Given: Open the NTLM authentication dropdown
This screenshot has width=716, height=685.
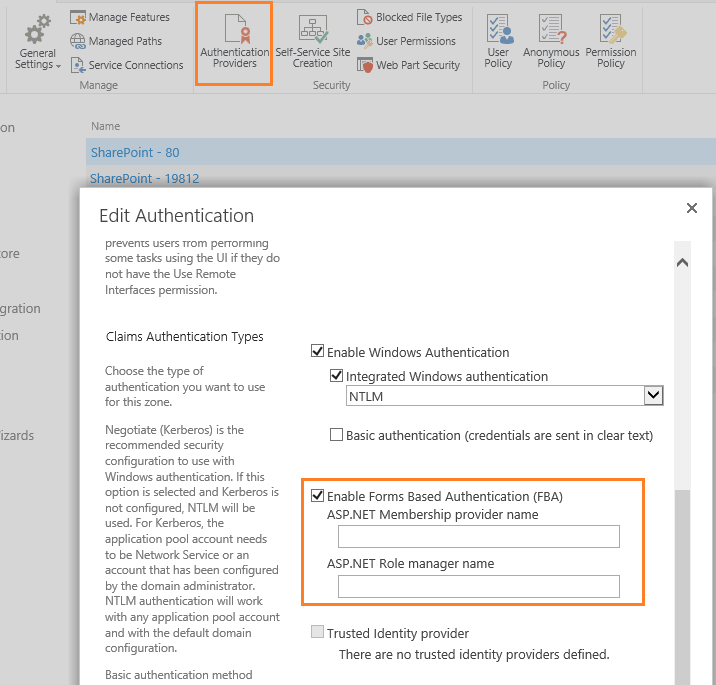Looking at the screenshot, I should (x=654, y=395).
